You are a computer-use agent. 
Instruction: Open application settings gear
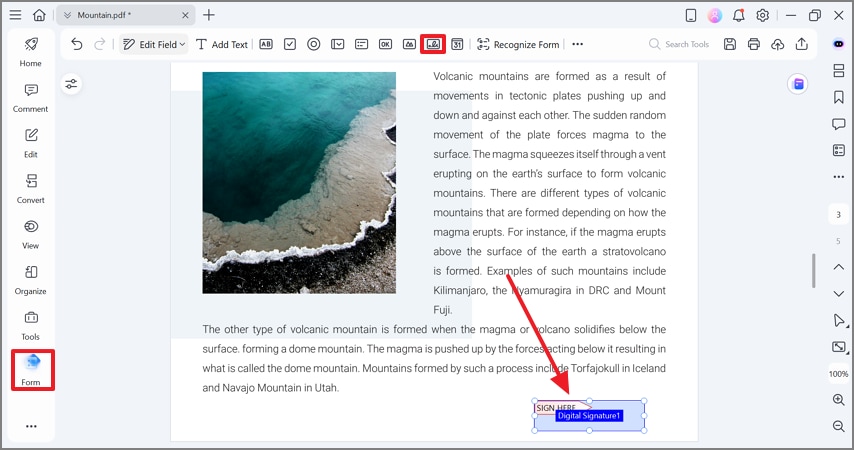pyautogui.click(x=762, y=15)
